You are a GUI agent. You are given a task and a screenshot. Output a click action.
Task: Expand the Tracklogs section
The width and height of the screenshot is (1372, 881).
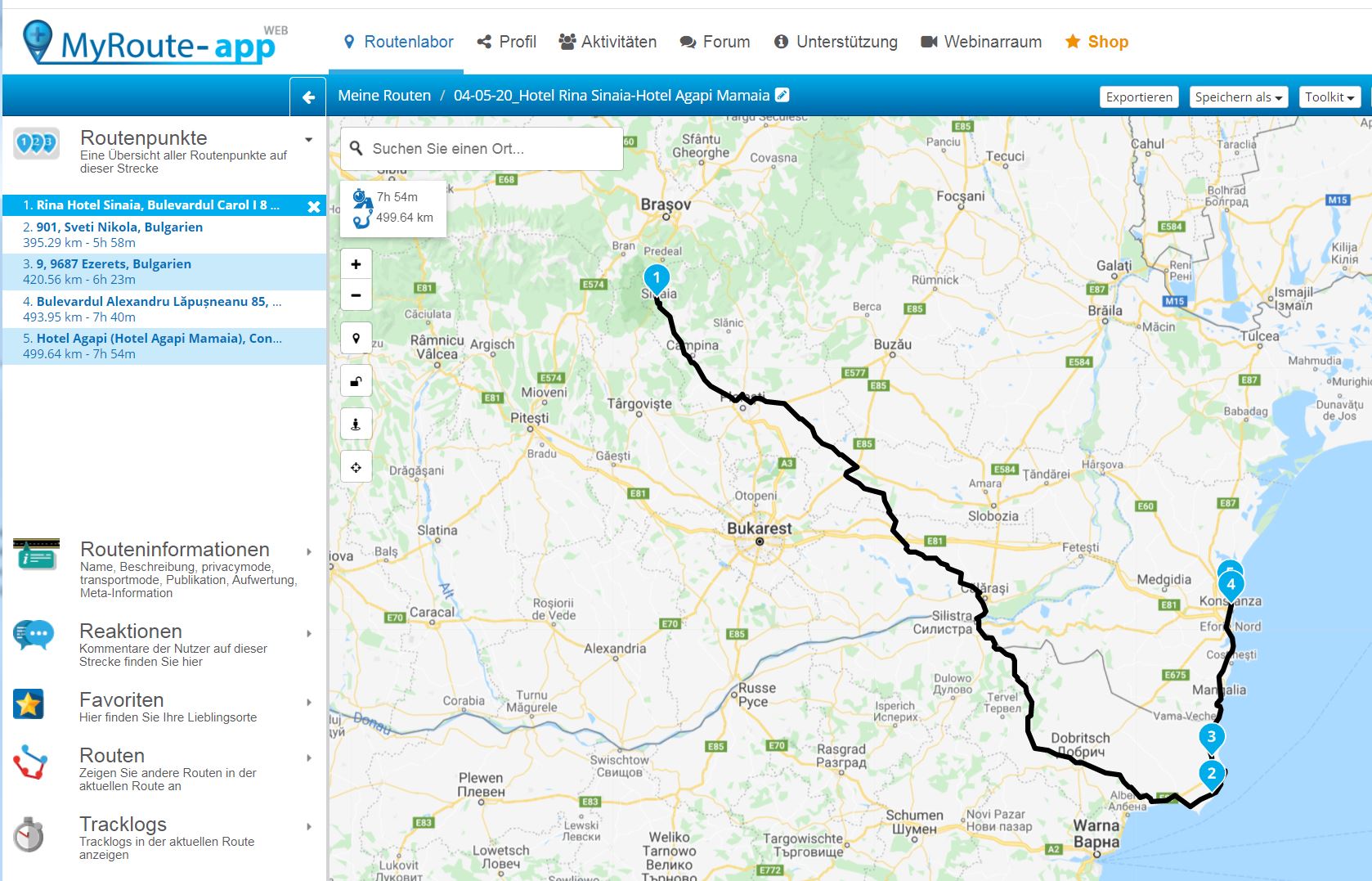(308, 827)
